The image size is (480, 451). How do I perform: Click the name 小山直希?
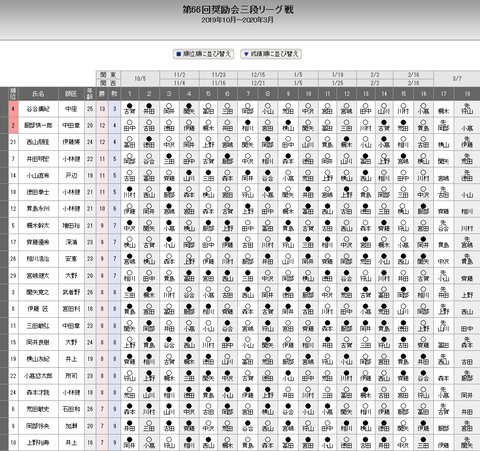pyautogui.click(x=38, y=176)
